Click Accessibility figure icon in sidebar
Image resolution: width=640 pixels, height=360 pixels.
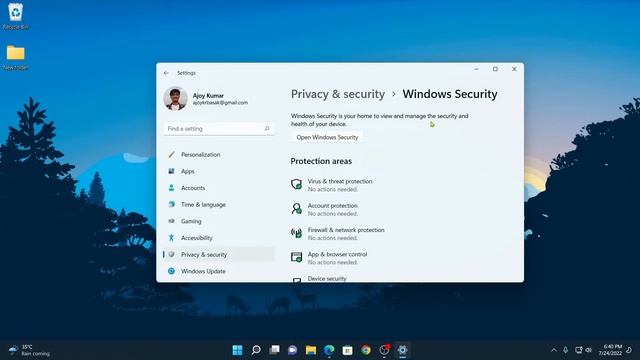click(x=171, y=238)
